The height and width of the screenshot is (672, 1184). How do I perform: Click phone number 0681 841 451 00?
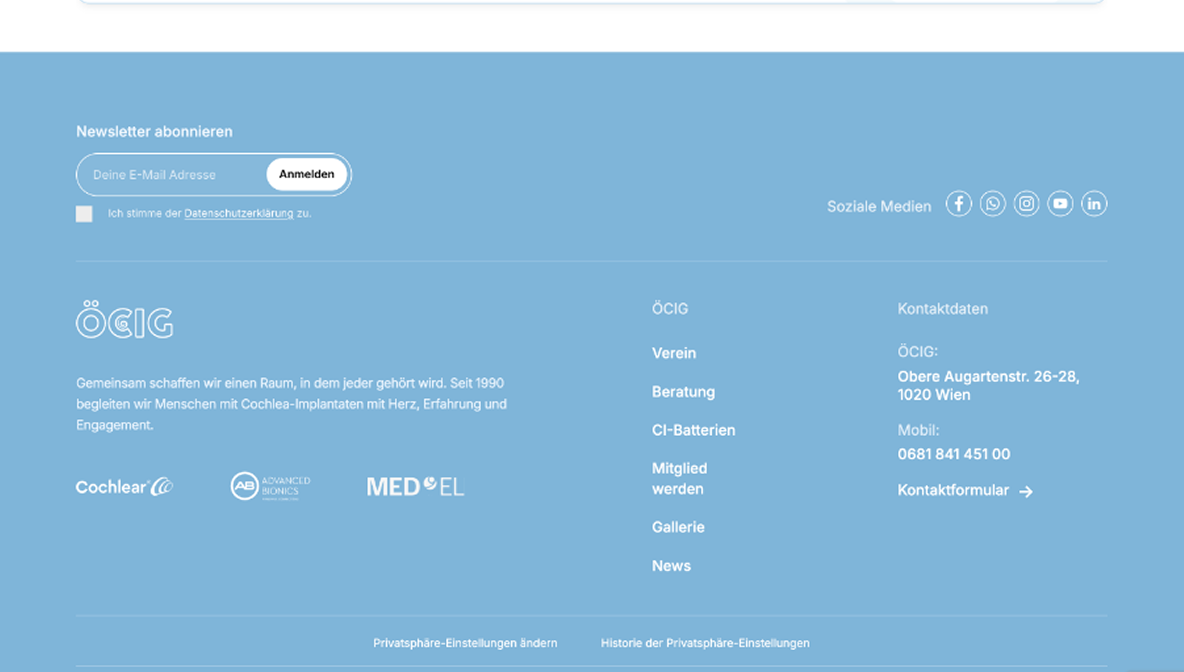[x=954, y=455]
